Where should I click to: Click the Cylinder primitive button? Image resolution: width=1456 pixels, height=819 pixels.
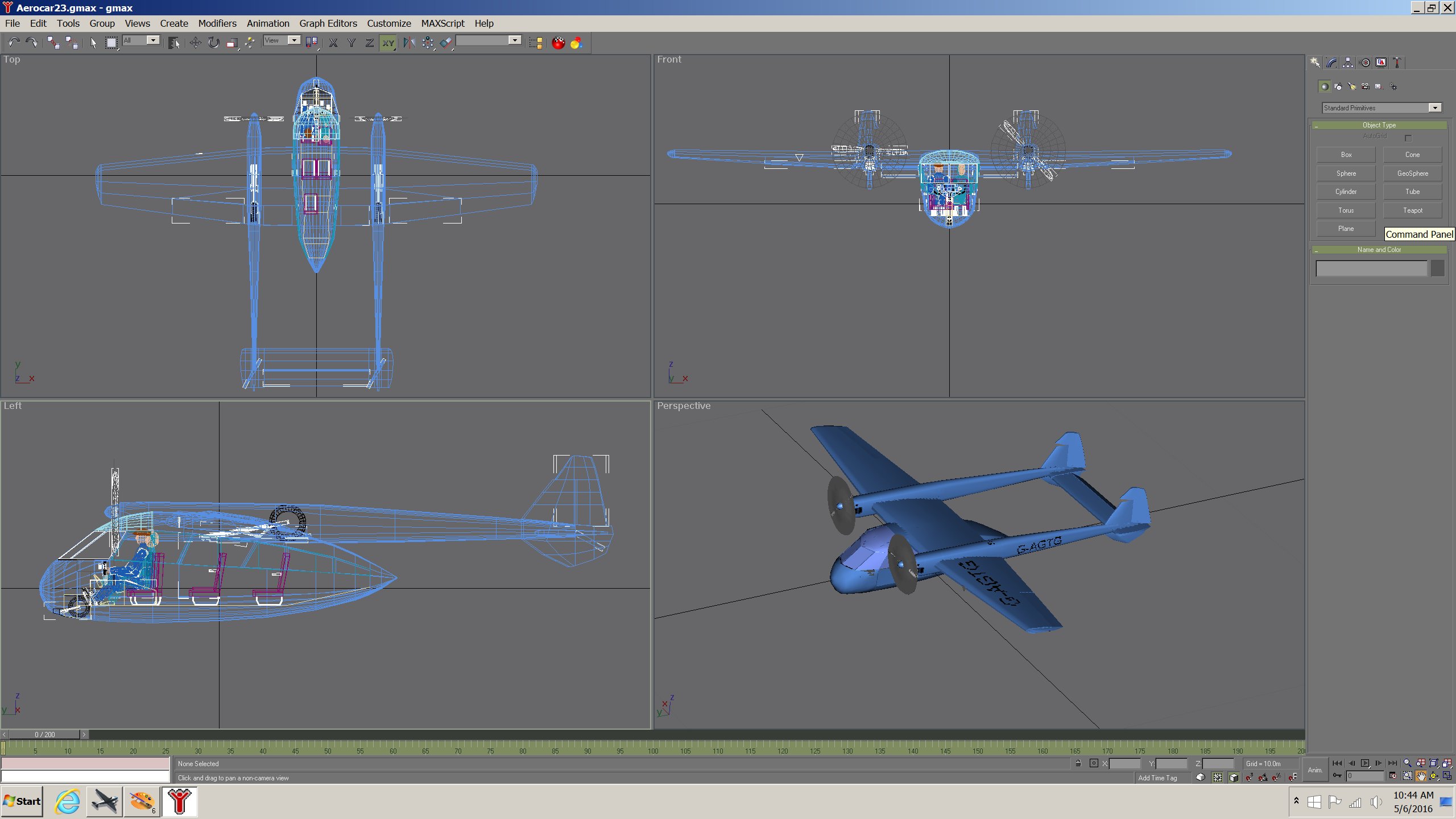pyautogui.click(x=1346, y=192)
